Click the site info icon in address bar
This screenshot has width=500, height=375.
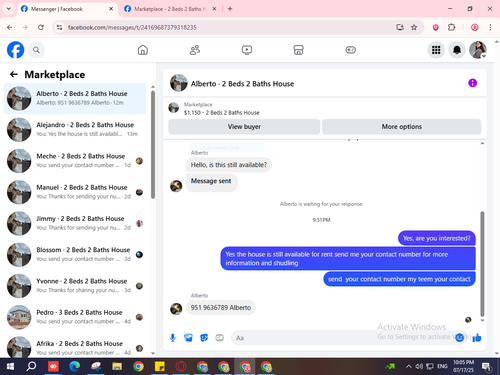tap(59, 27)
